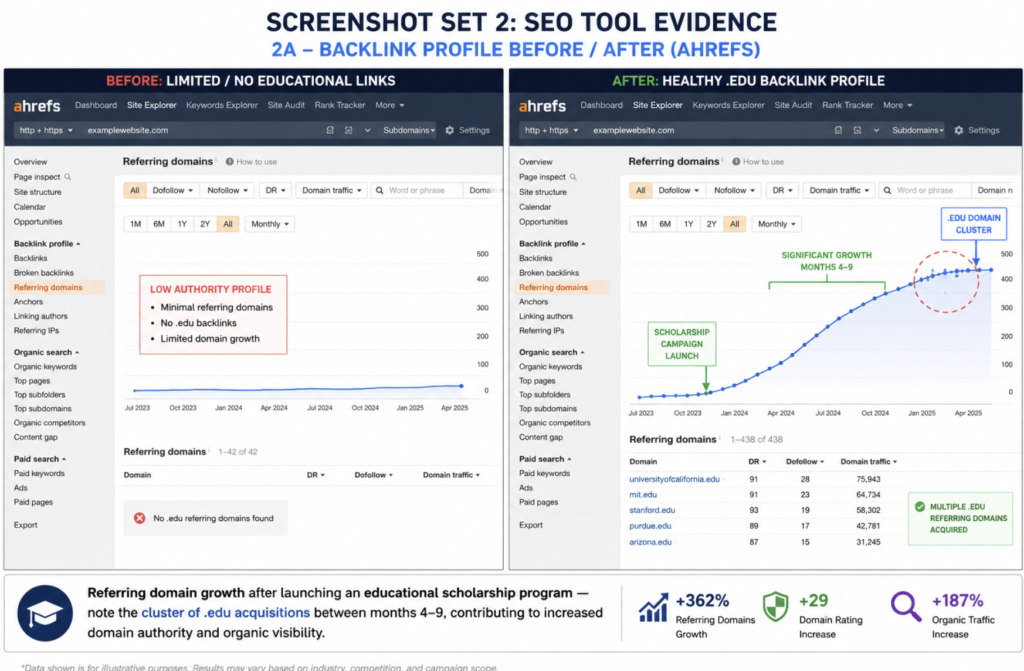Click second small icon after URL in Before panel
The width and height of the screenshot is (1024, 671).
pyautogui.click(x=349, y=130)
